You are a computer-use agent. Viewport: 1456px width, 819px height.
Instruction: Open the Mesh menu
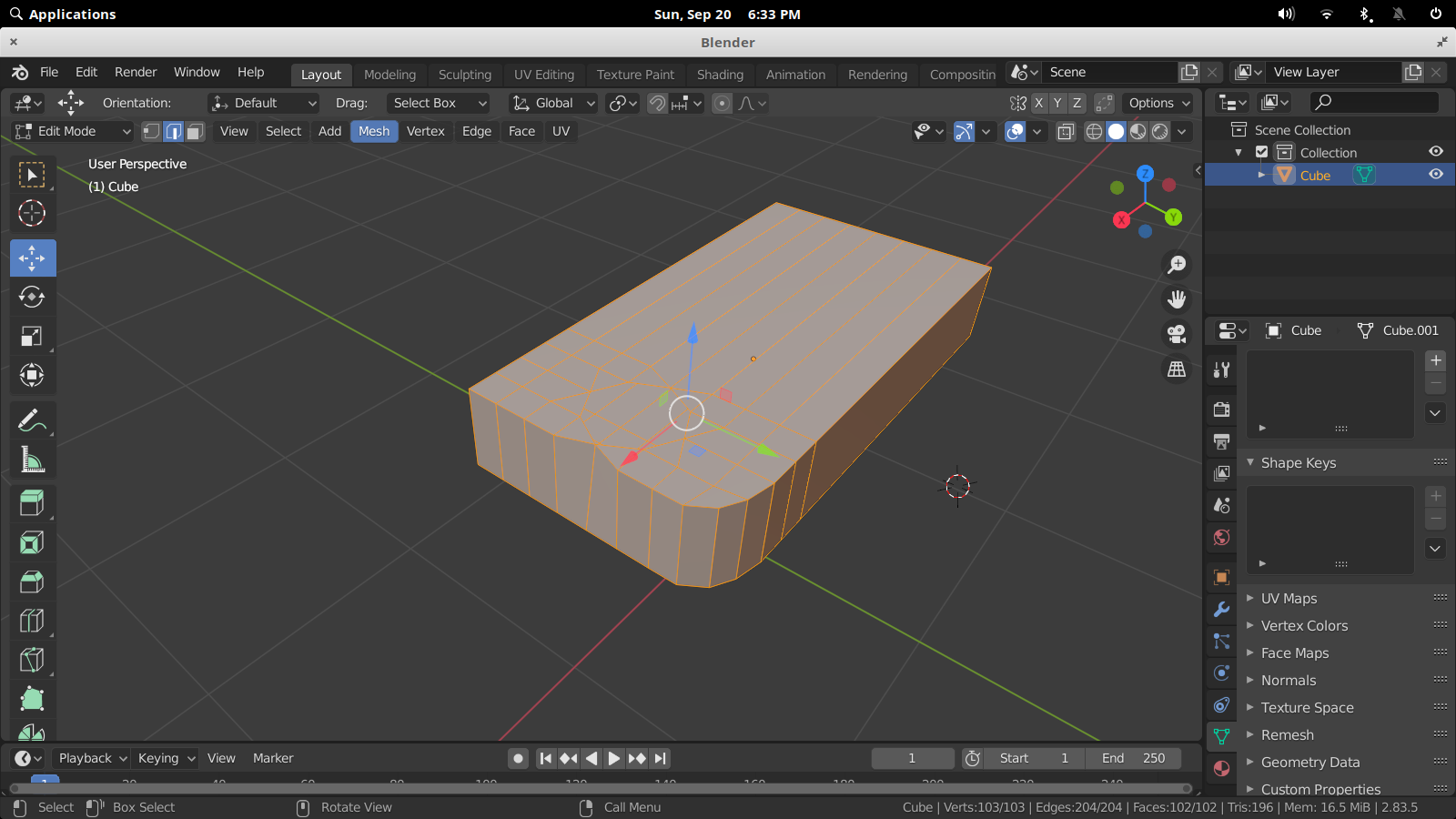click(374, 131)
